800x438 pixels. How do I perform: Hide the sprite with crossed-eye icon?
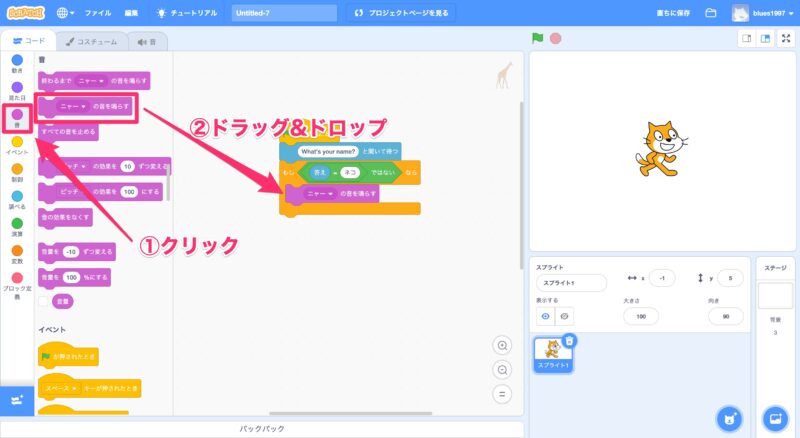(x=565, y=316)
